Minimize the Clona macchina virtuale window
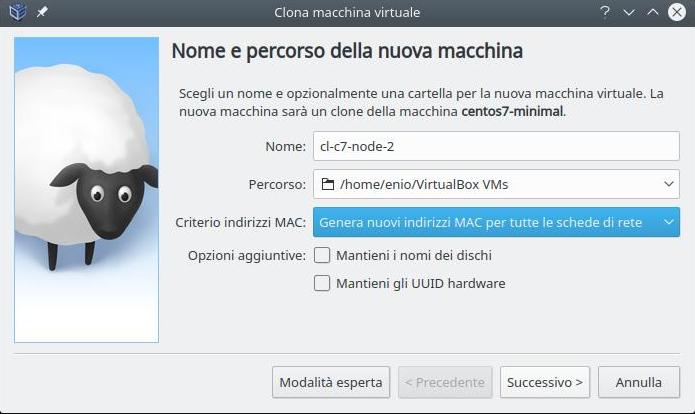Viewport: 695px width, 414px height. click(629, 12)
